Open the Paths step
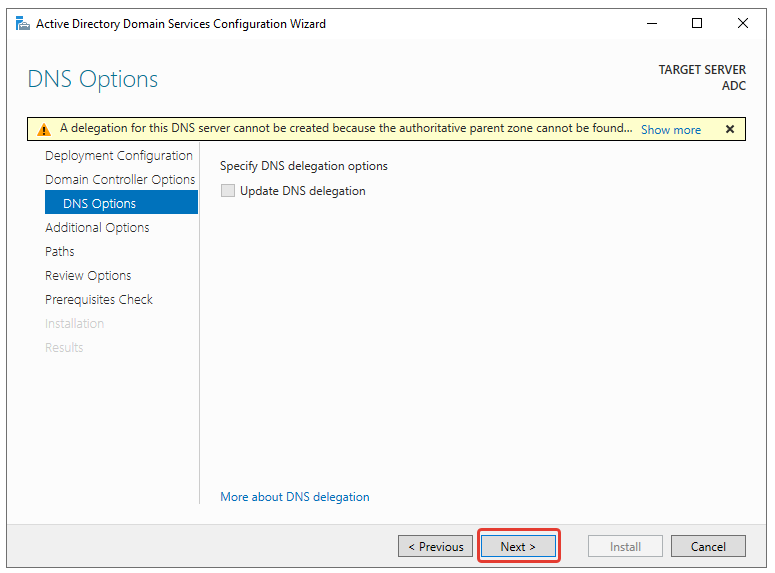 60,252
